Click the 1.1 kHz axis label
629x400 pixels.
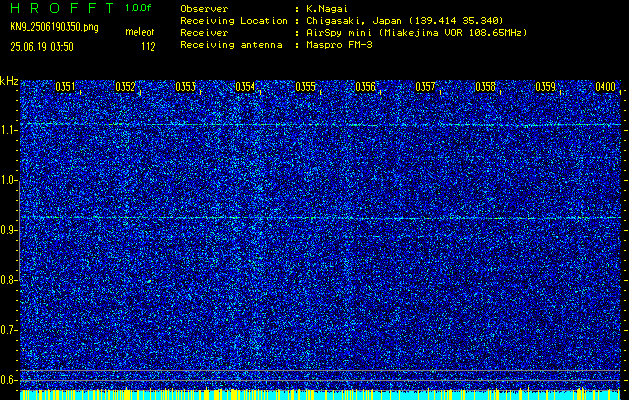pos(7,130)
